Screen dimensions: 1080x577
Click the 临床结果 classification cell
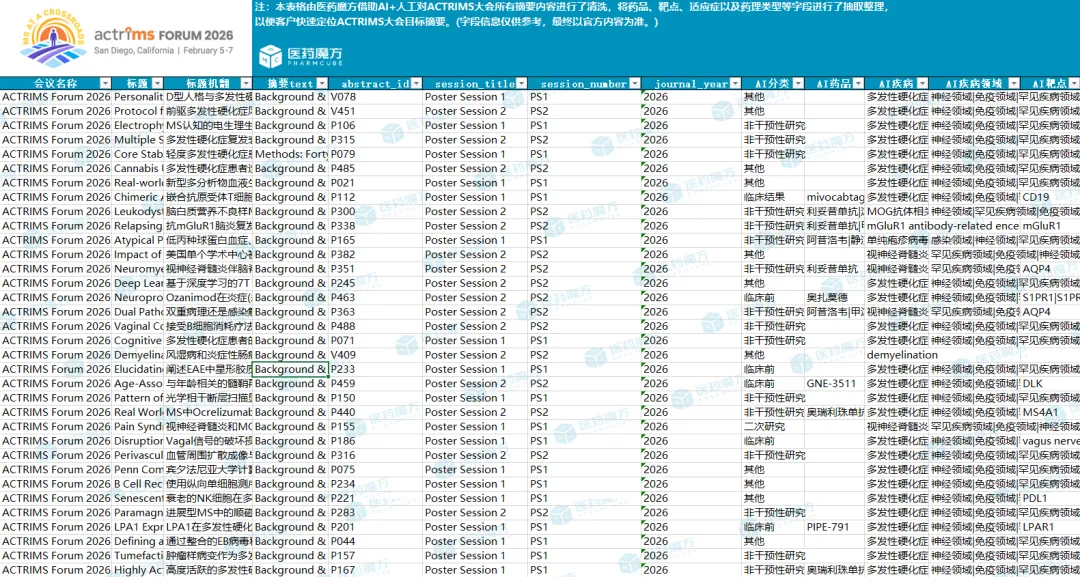pos(773,197)
